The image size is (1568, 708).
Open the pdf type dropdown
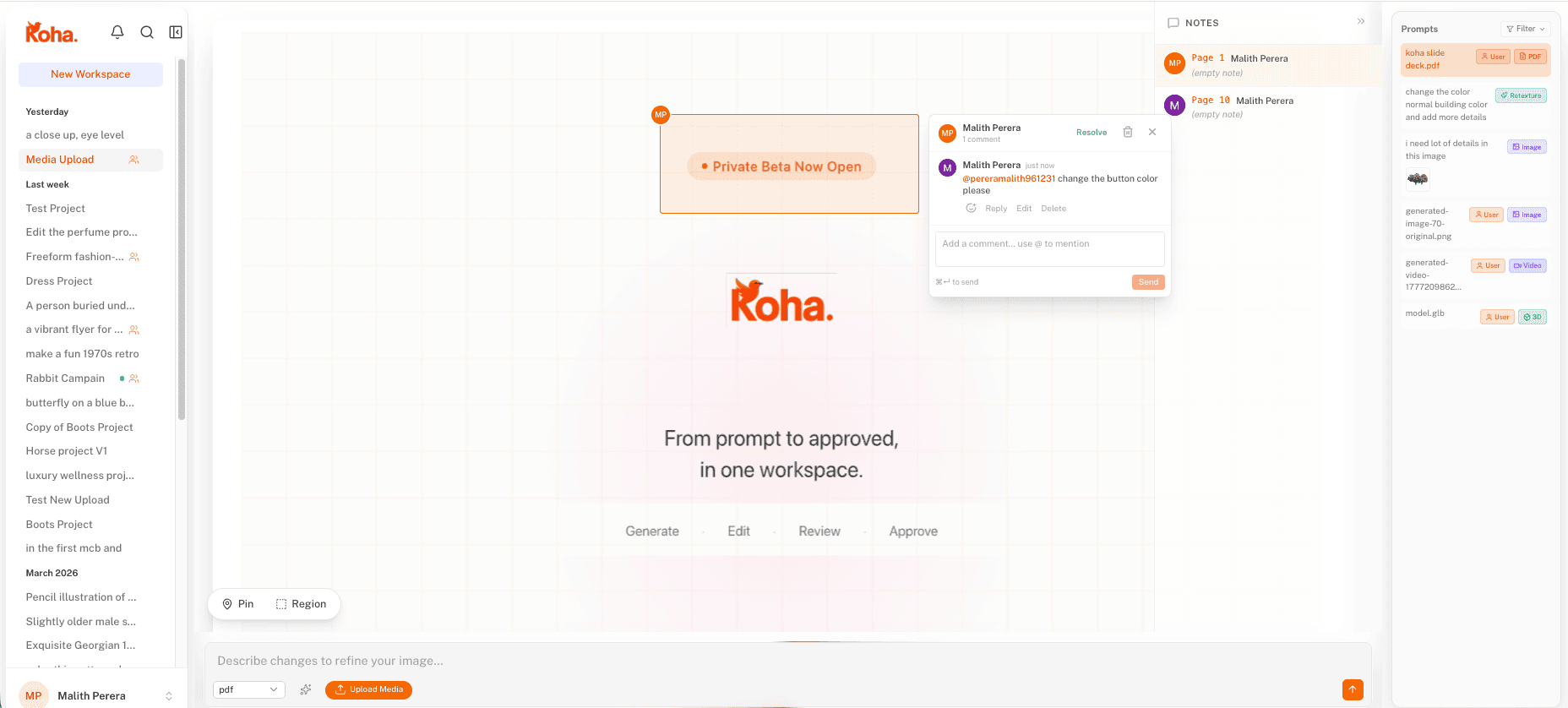tap(248, 689)
